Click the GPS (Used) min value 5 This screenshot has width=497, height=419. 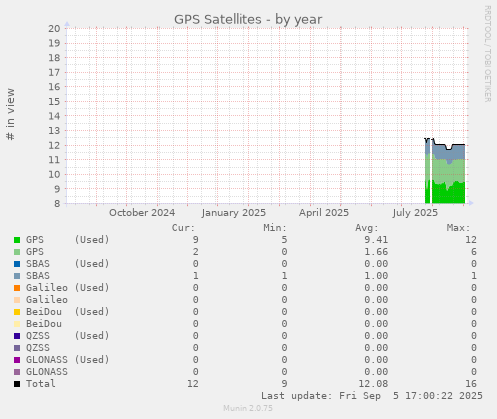tap(284, 240)
